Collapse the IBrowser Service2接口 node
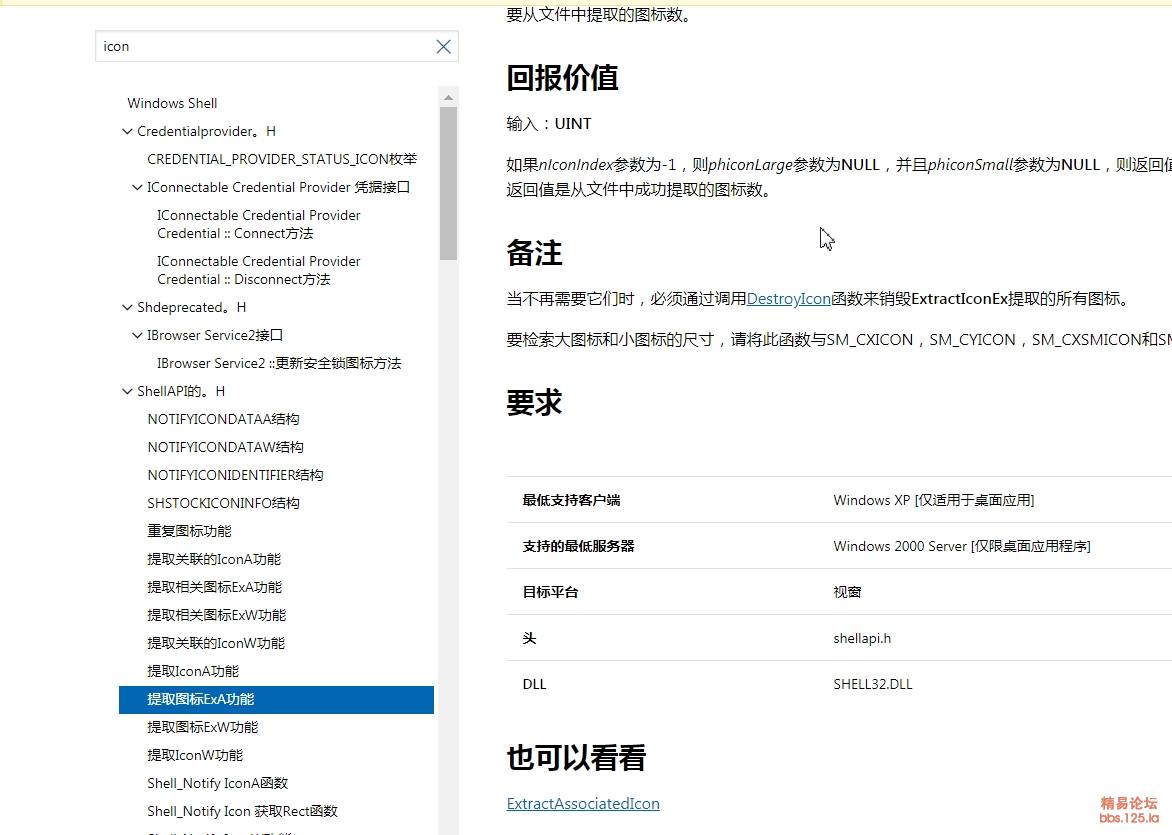The height and width of the screenshot is (835, 1172). [x=137, y=336]
